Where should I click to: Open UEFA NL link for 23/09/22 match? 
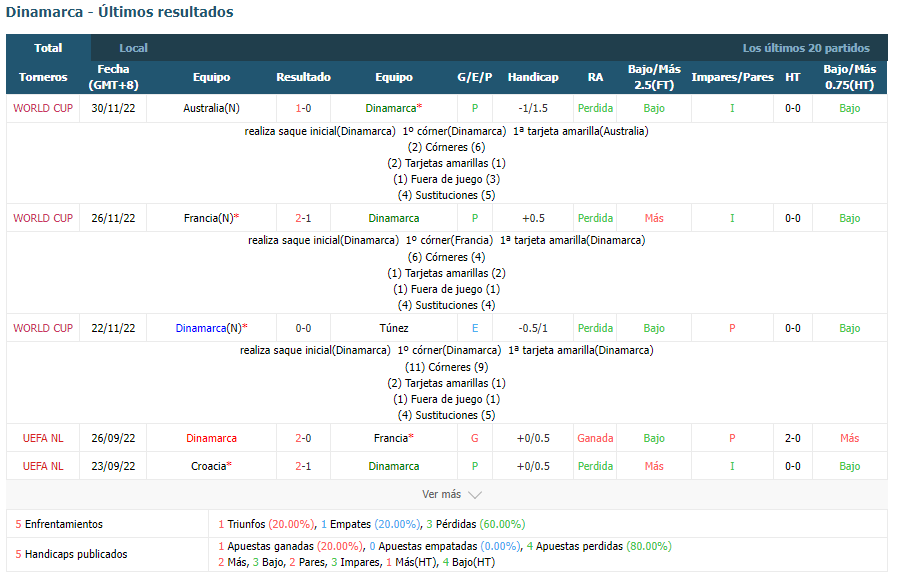(43, 466)
